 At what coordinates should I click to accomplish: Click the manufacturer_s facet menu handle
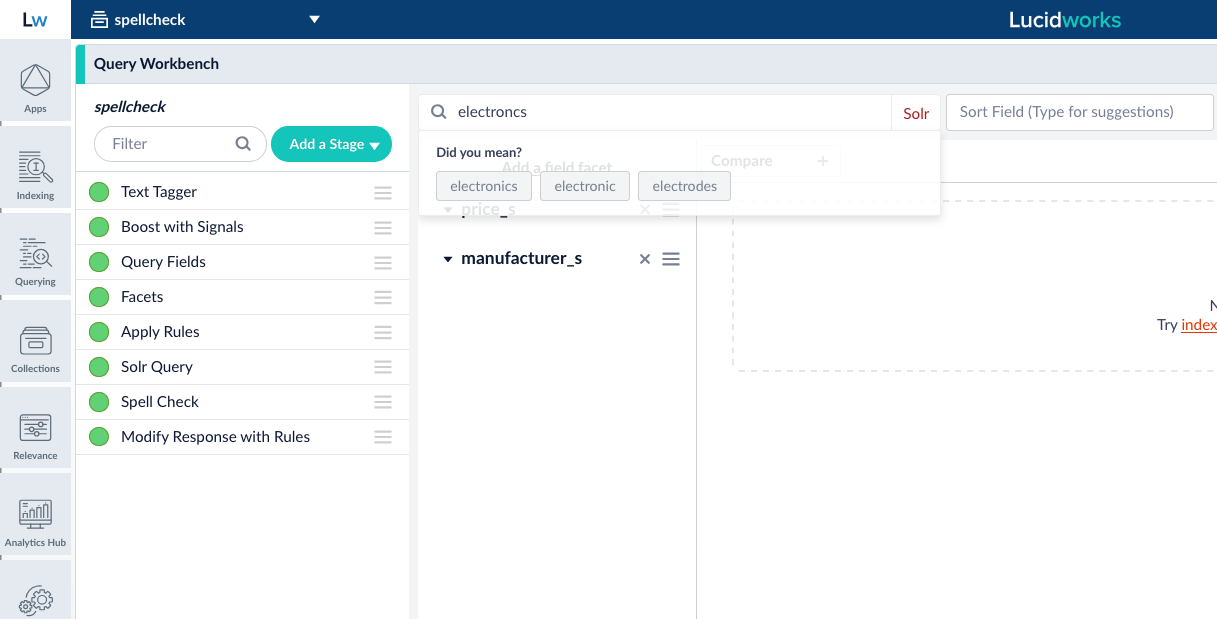671,259
